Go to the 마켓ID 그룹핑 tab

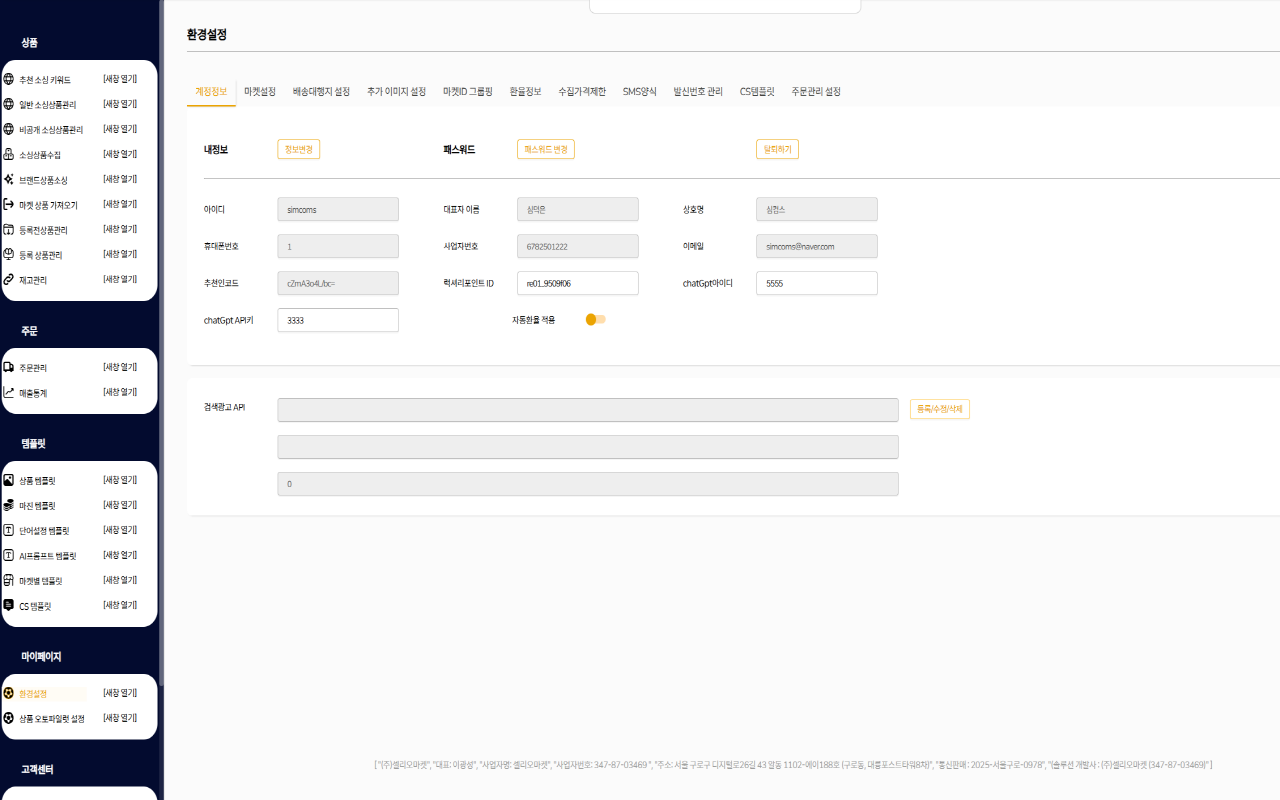[468, 92]
